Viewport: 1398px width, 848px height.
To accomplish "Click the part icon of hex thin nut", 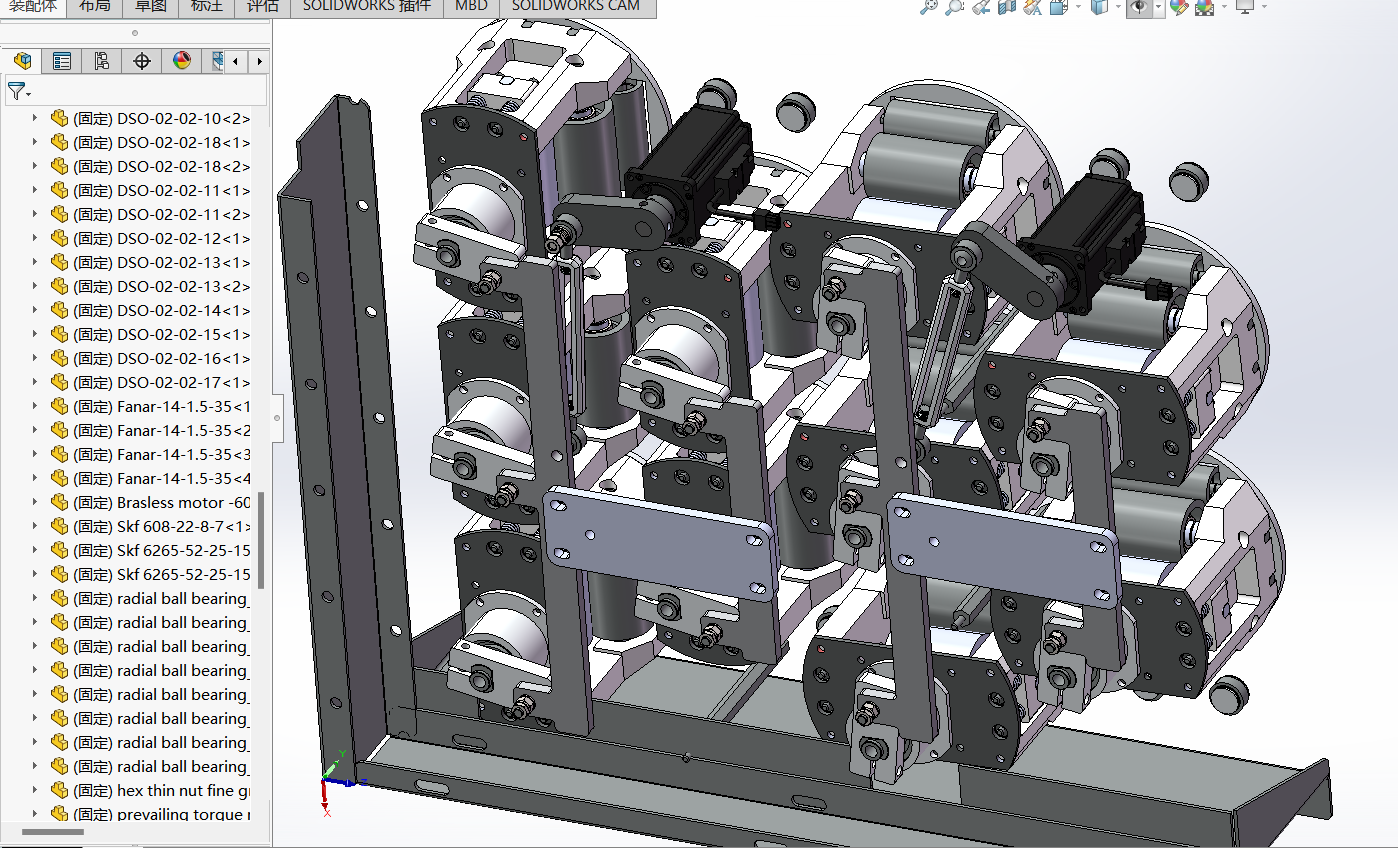I will tap(59, 790).
